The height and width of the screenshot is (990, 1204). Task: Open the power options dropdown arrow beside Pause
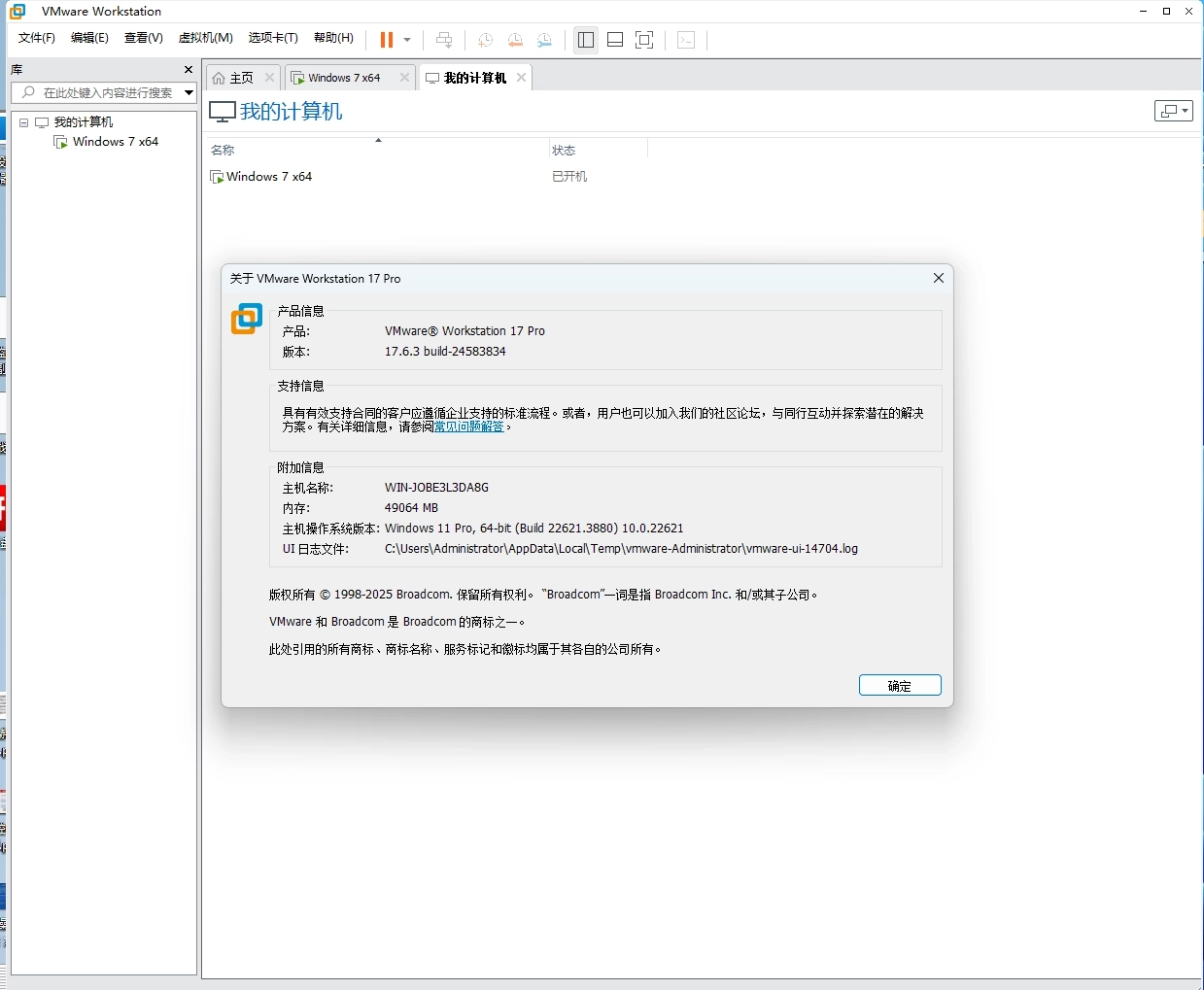[407, 40]
